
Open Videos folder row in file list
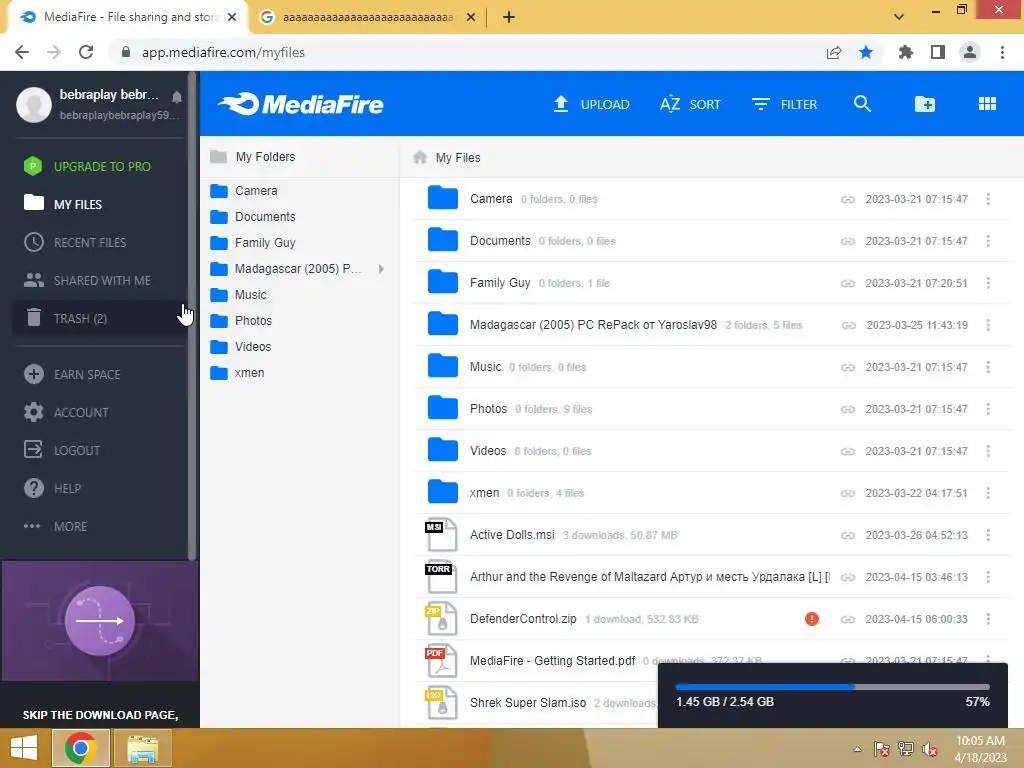click(x=712, y=451)
